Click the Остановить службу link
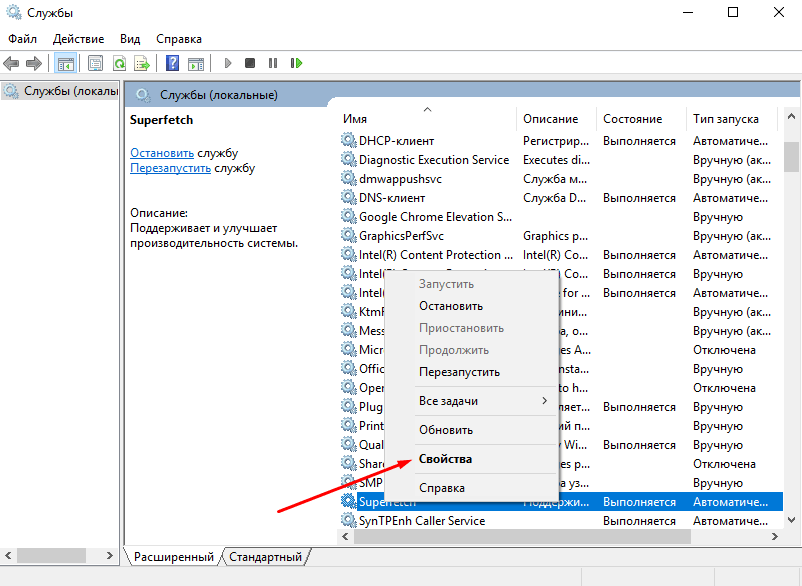The image size is (802, 586). (162, 153)
